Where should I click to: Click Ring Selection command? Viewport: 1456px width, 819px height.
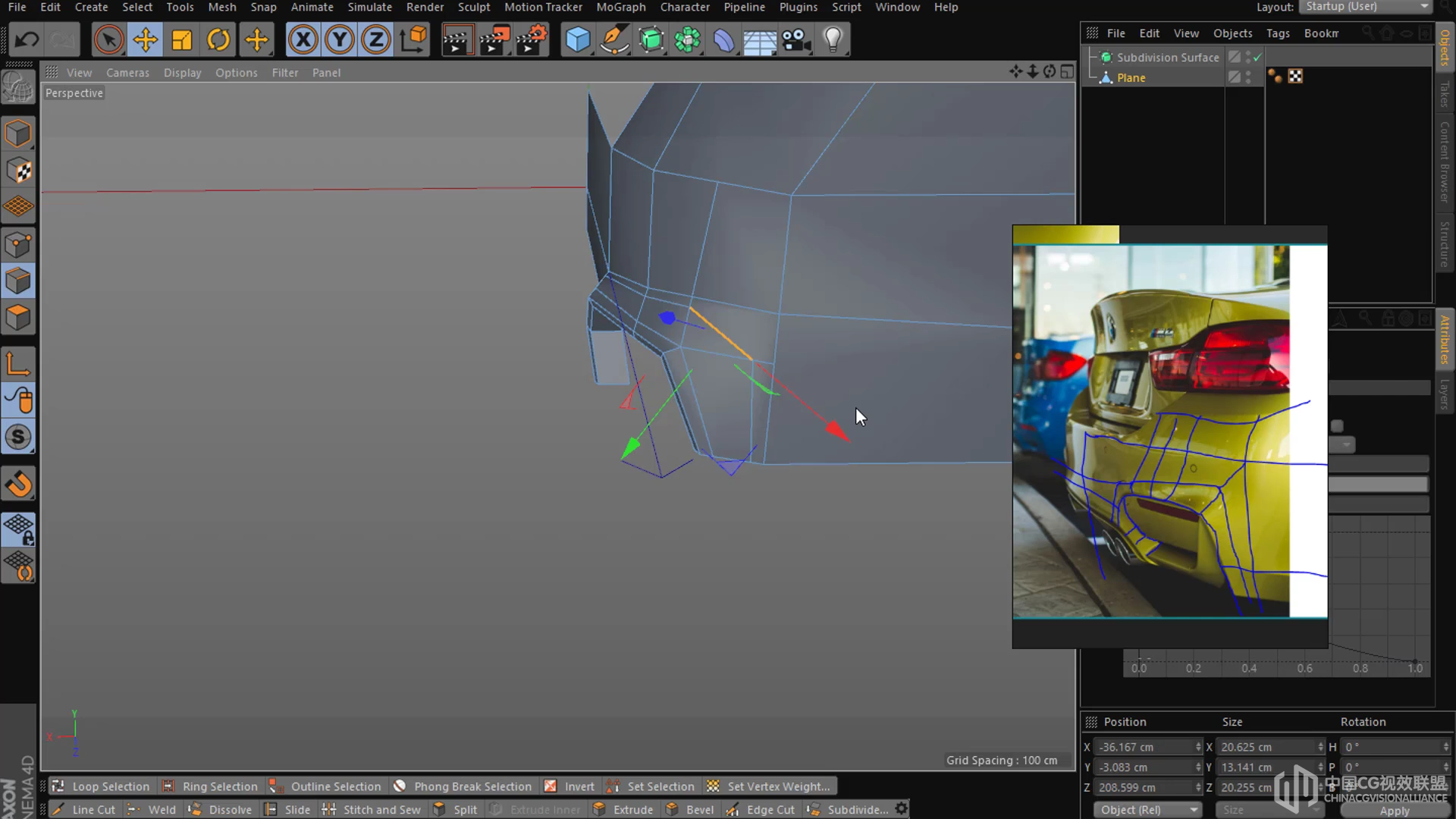(211, 786)
